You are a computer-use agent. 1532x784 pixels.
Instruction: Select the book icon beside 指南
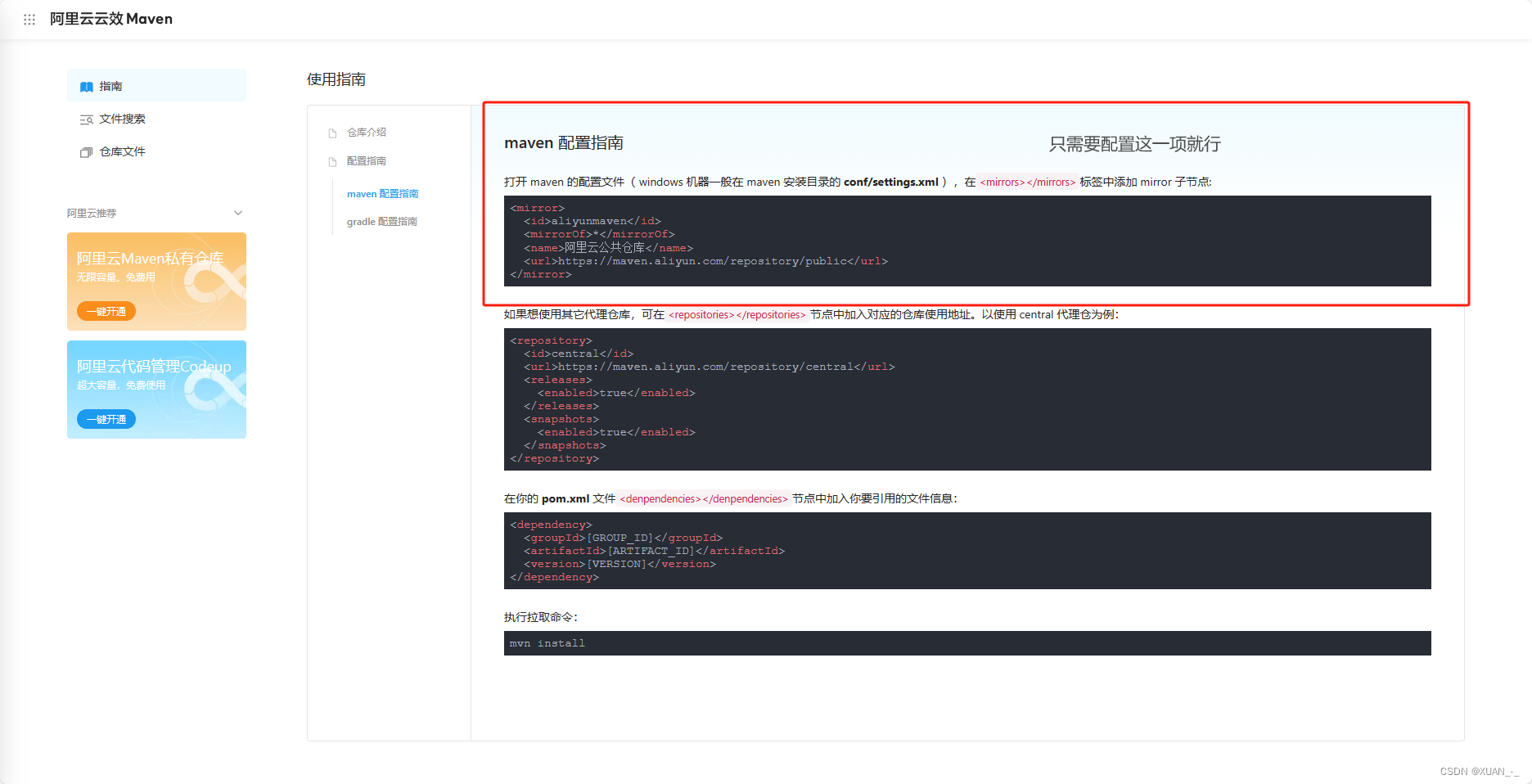pos(87,85)
